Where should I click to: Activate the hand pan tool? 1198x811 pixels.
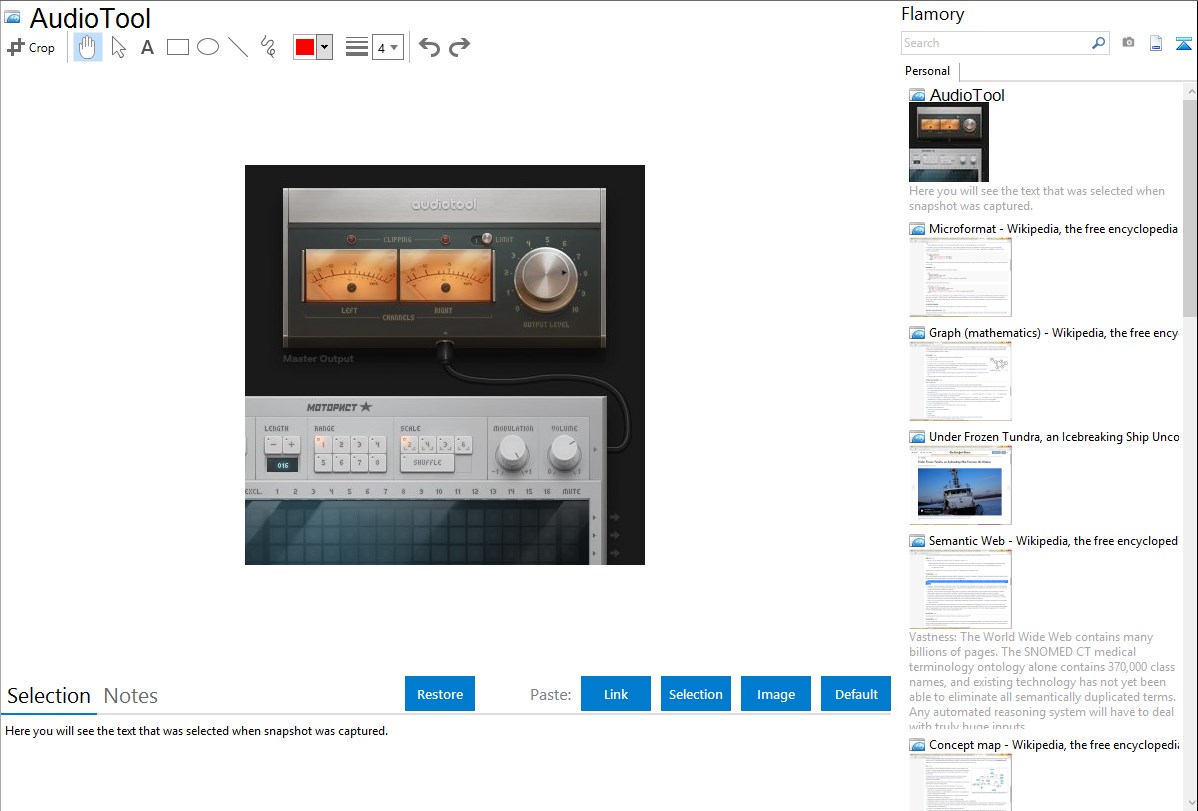click(88, 47)
